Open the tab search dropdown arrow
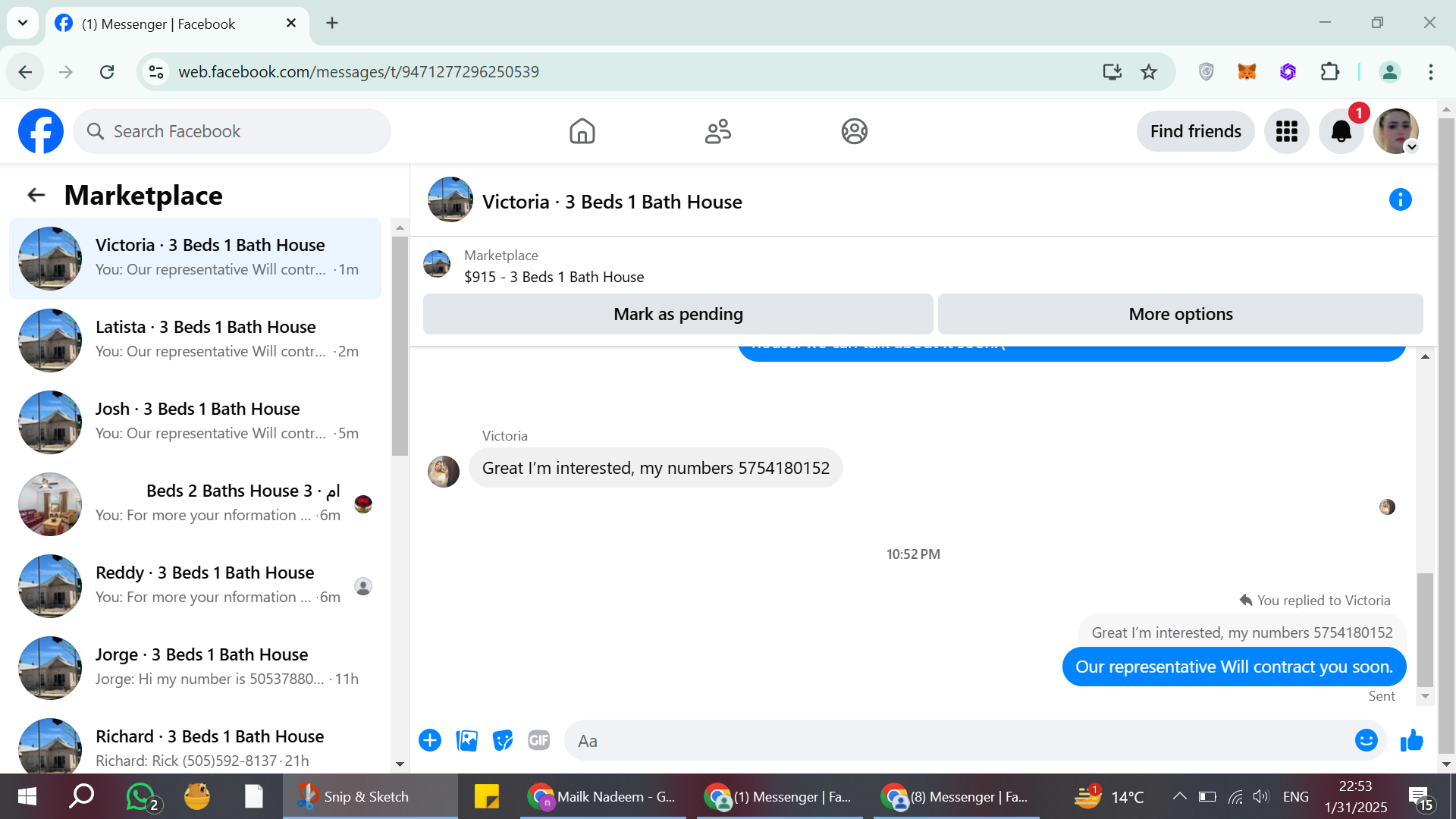The image size is (1456, 819). coord(23,24)
